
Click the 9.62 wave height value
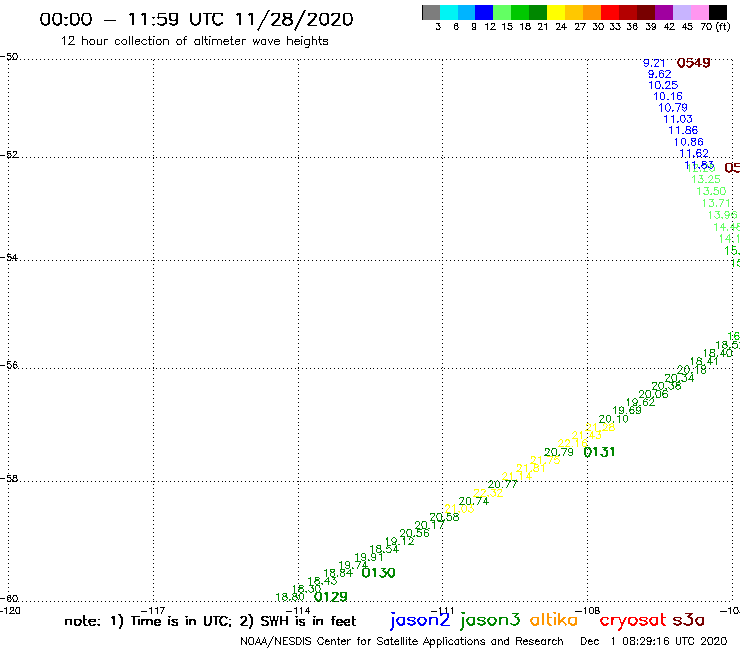pyautogui.click(x=659, y=74)
